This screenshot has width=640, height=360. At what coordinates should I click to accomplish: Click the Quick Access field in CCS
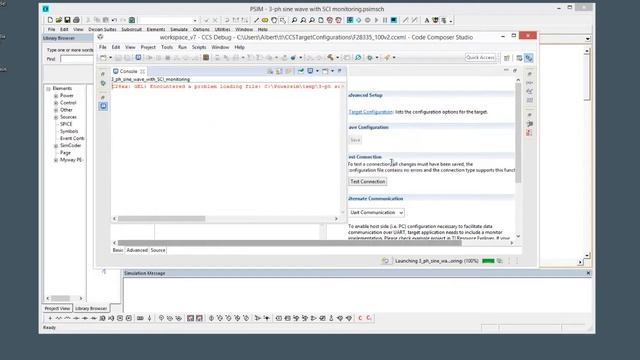click(x=481, y=58)
